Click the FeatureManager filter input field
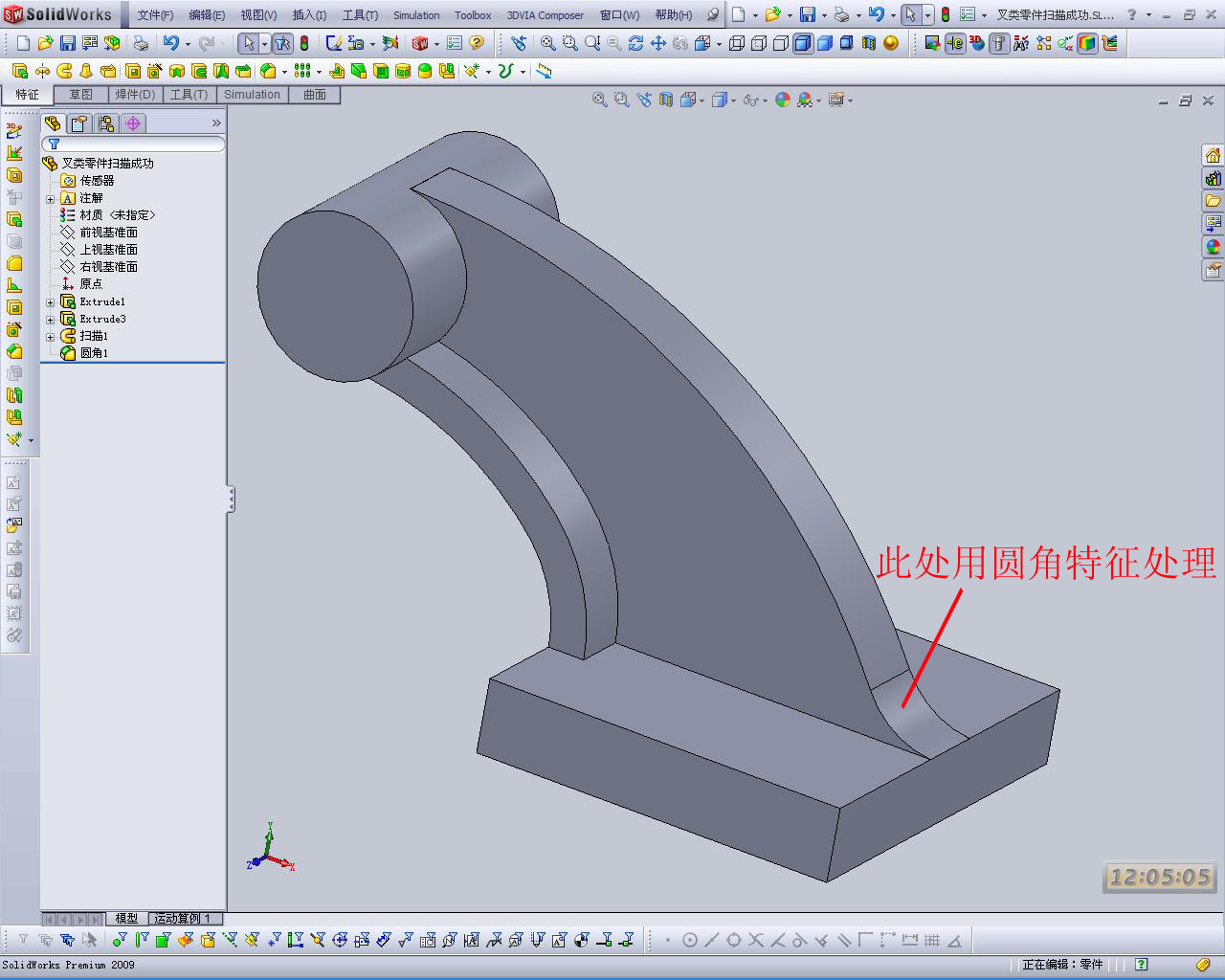Viewport: 1225px width, 980px height. [x=134, y=144]
